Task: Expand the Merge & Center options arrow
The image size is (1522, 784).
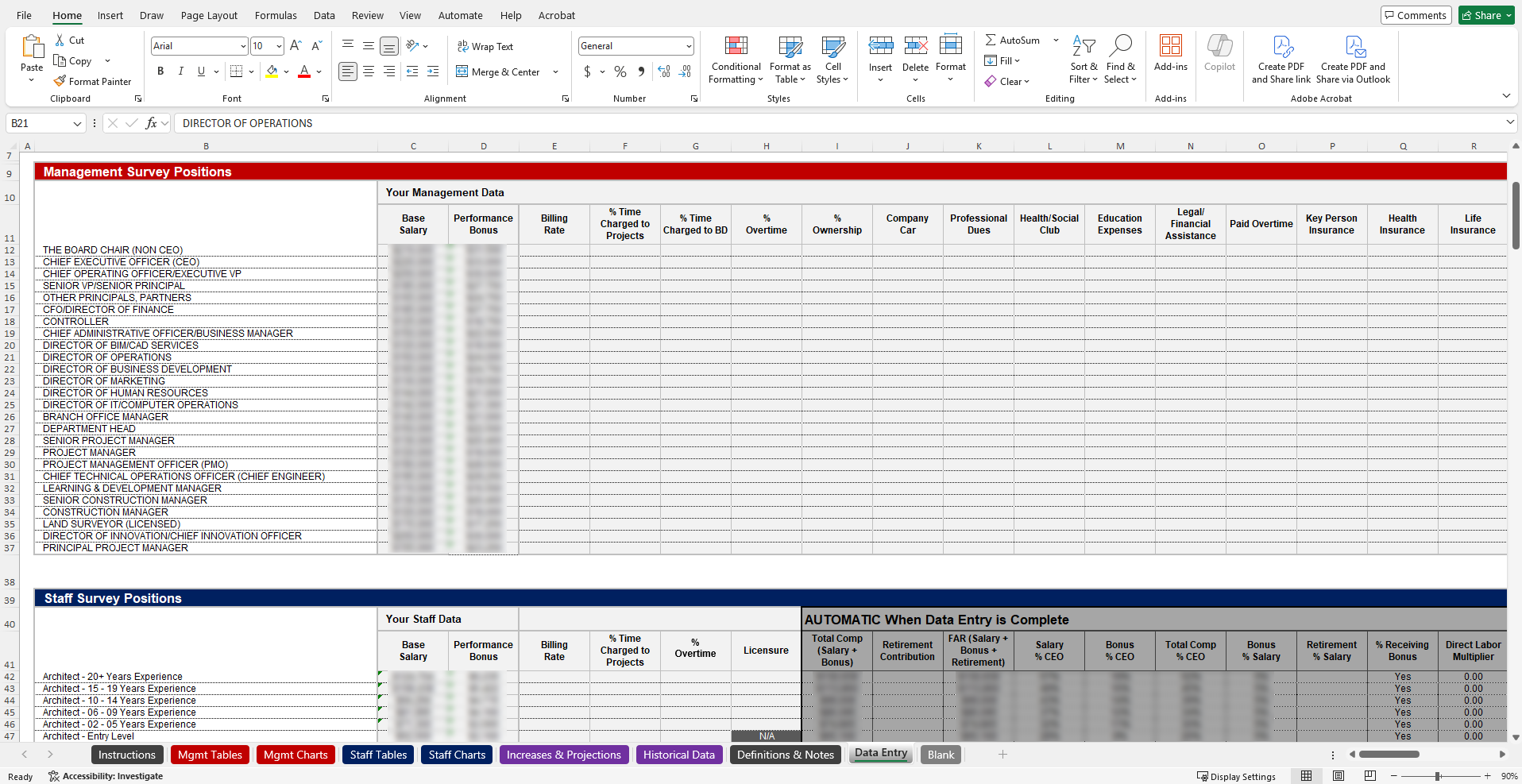Action: coord(555,71)
